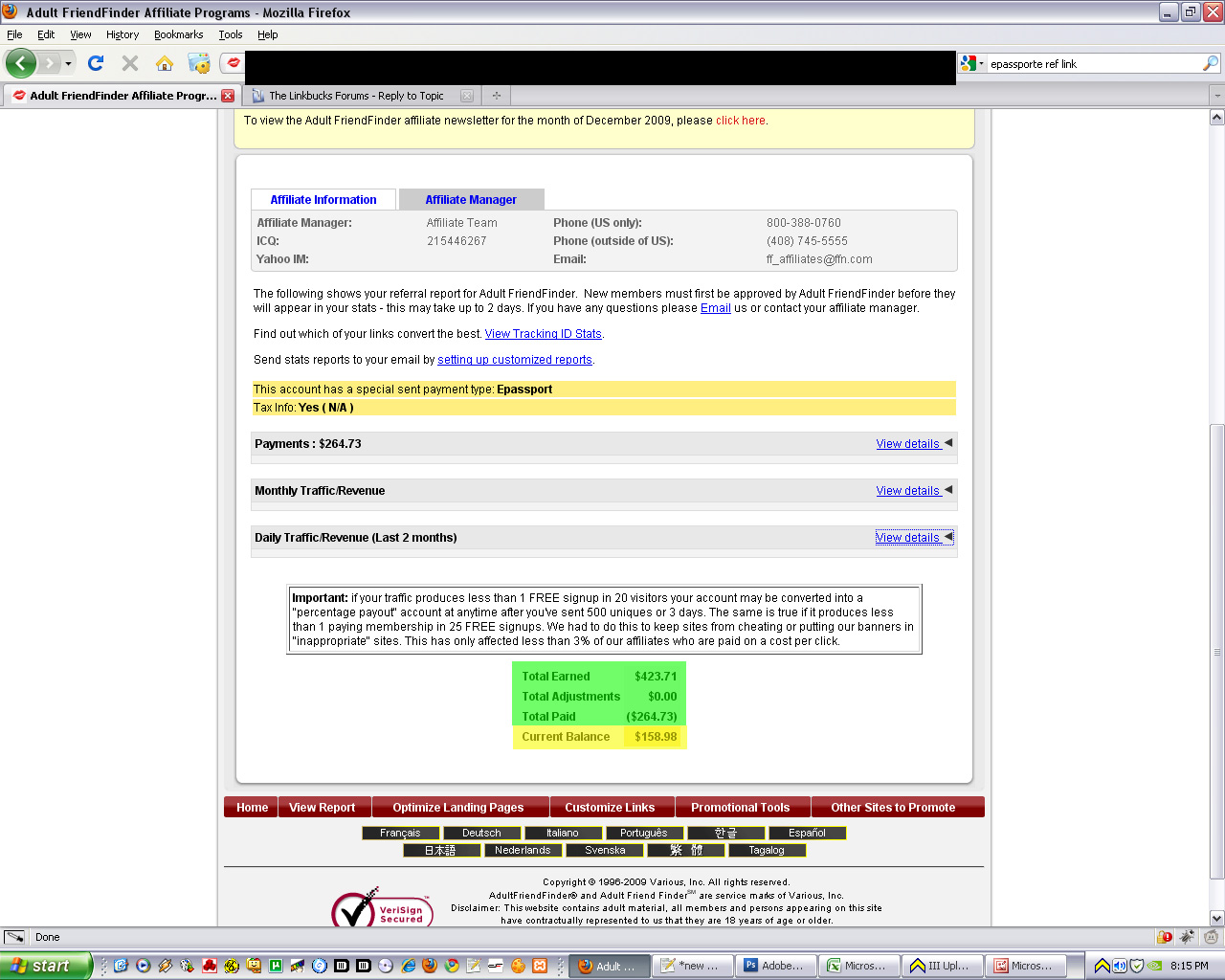Open Customize Links
Screen dimensions: 1225x980
(610, 807)
